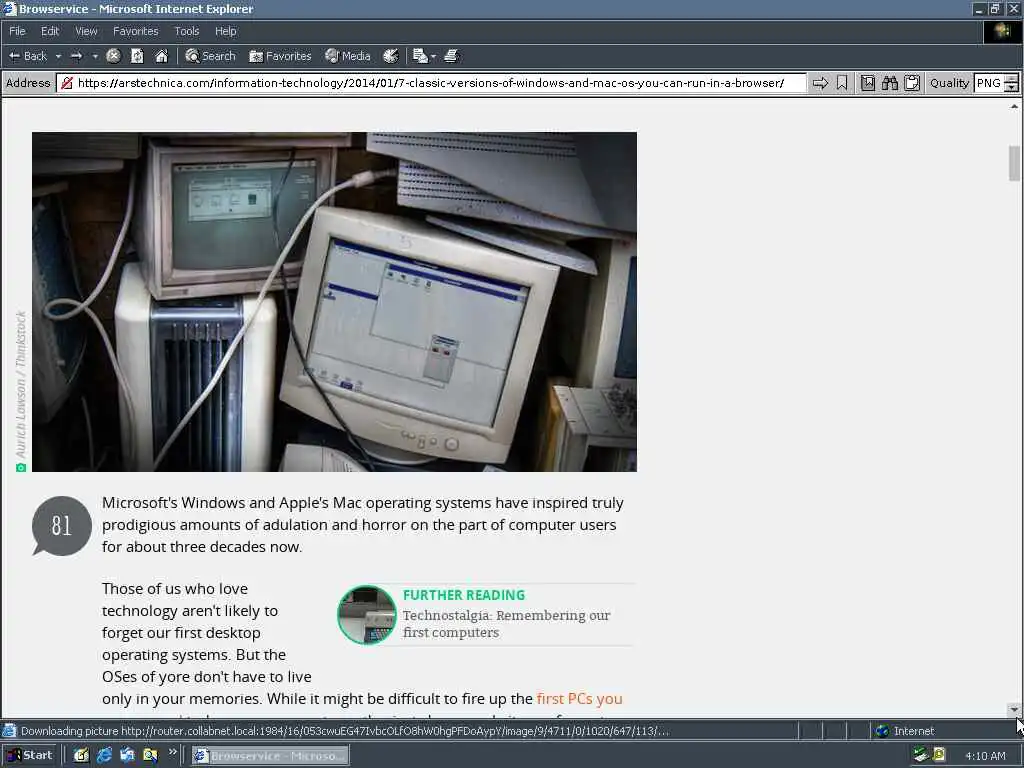1024x768 pixels.
Task: Click the Go arrow next to the address
Action: pos(820,83)
